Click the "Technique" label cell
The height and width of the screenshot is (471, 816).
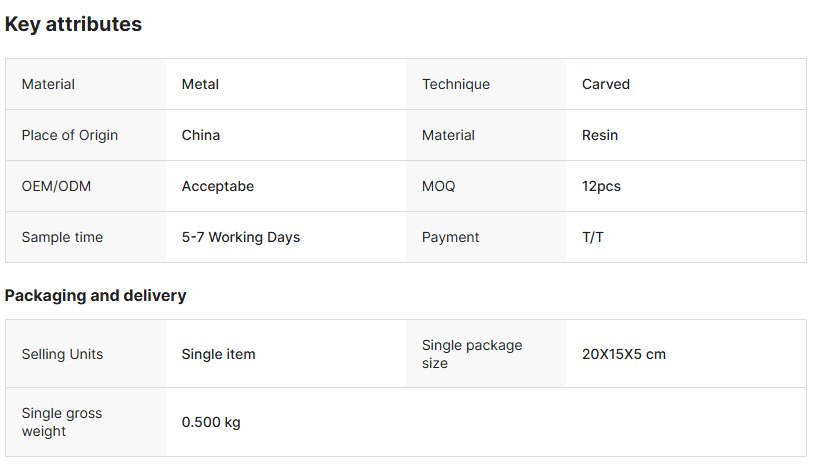point(456,84)
